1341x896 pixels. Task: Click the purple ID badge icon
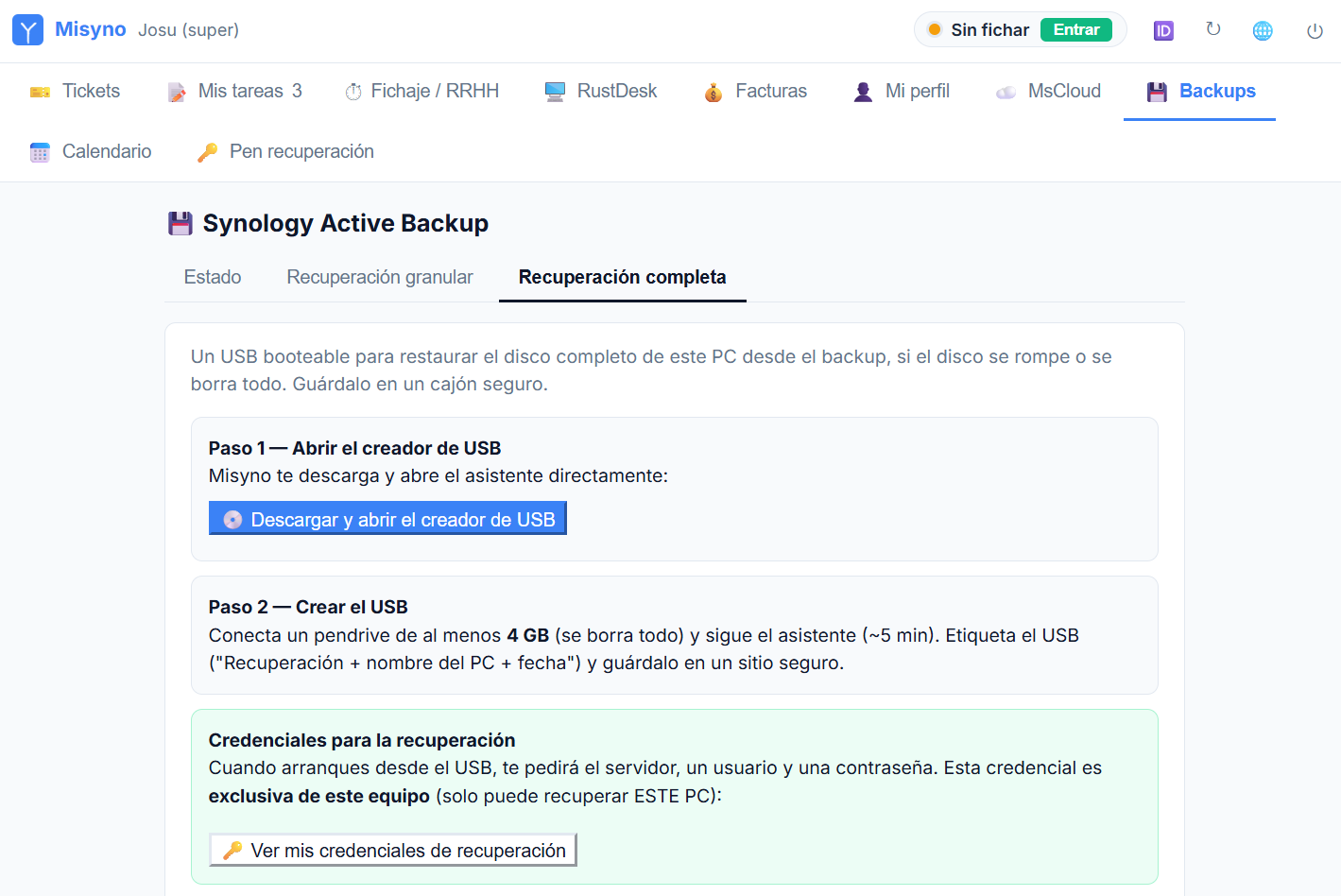point(1163,30)
